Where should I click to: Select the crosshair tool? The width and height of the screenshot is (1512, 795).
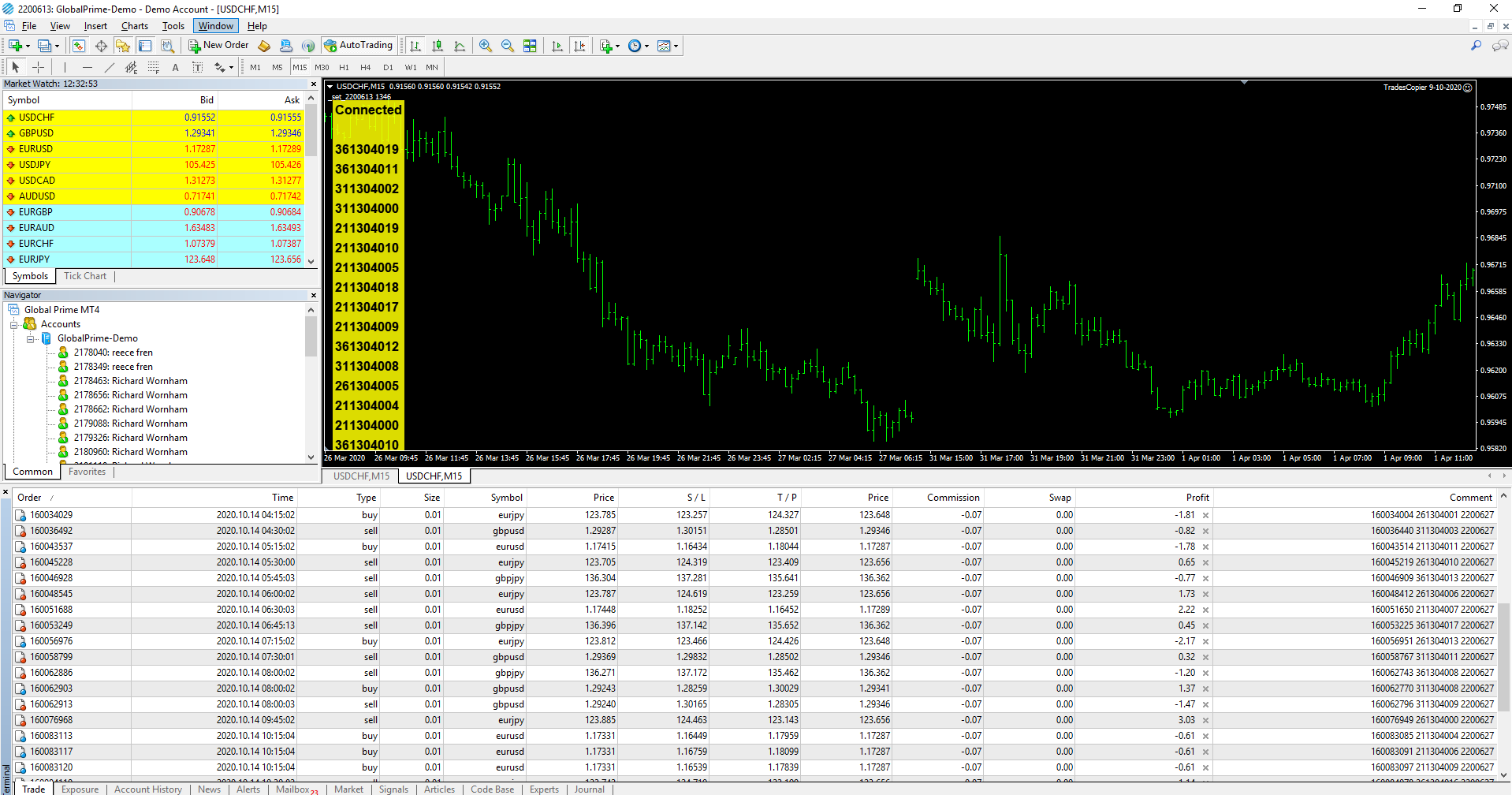[x=38, y=67]
